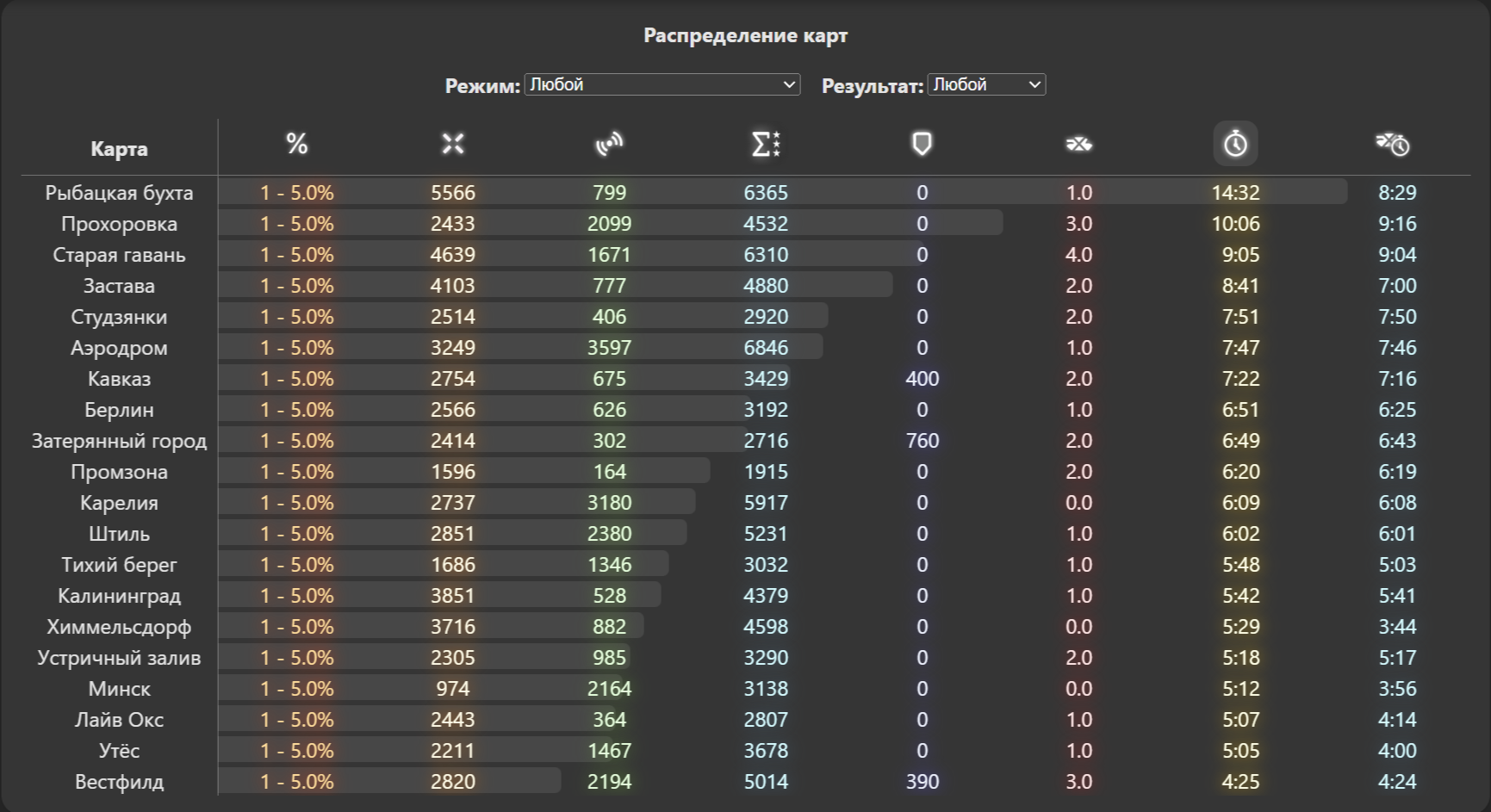Screen dimensions: 1491x812
Task: Click the Затерянный город map name
Action: click(x=119, y=441)
